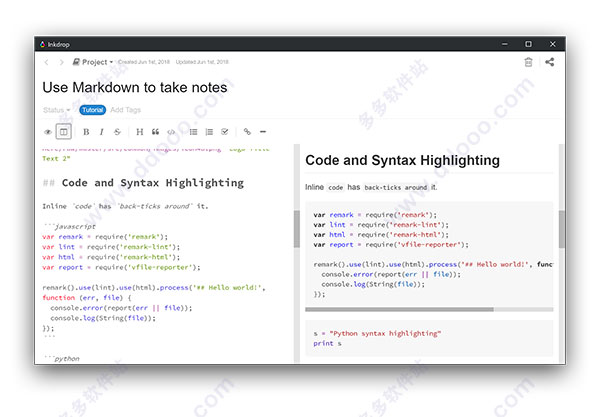Screen dimensions: 600x417
Task: Insert inline code with code icon
Action: 171,132
